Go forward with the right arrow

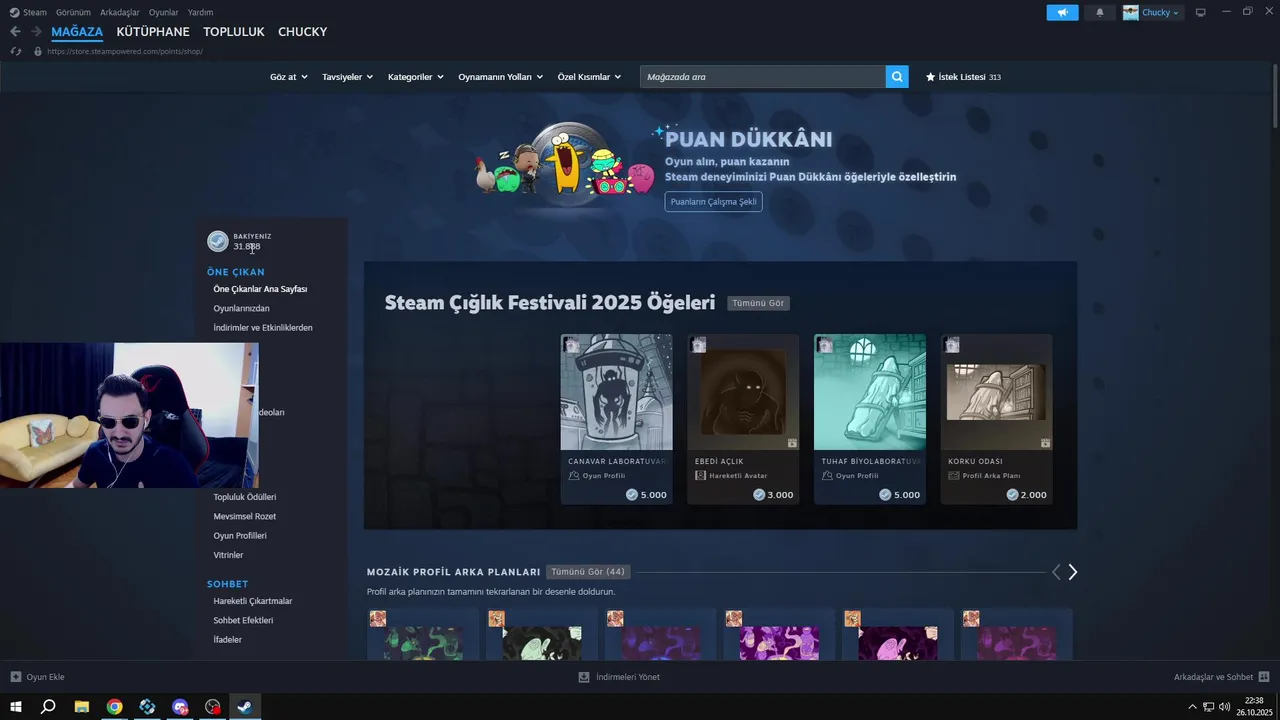[x=36, y=31]
